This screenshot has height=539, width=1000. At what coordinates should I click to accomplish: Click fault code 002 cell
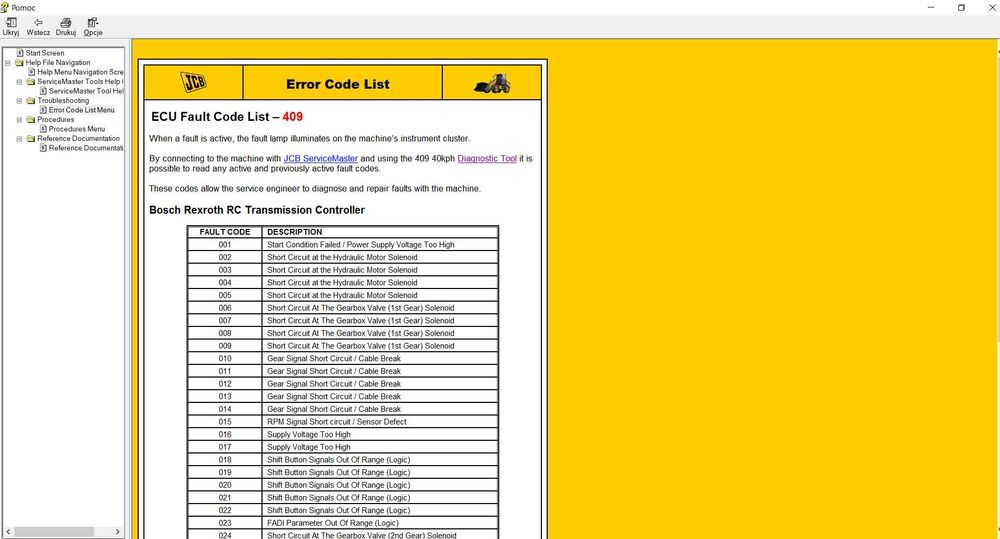(225, 258)
